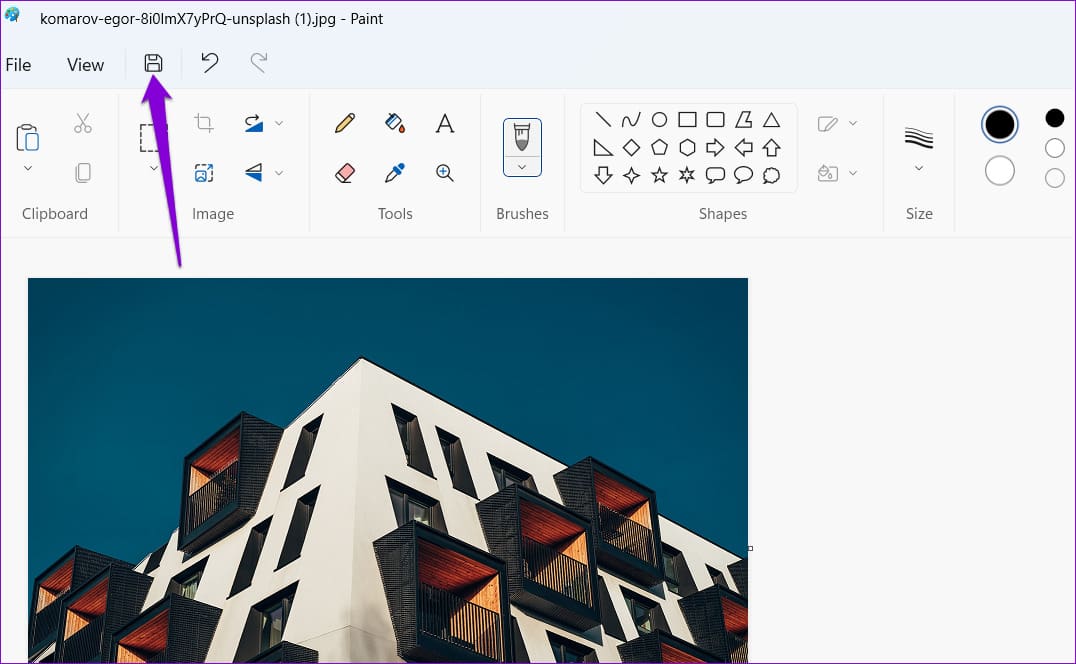
Task: Select the Fill bucket tool
Action: [395, 123]
